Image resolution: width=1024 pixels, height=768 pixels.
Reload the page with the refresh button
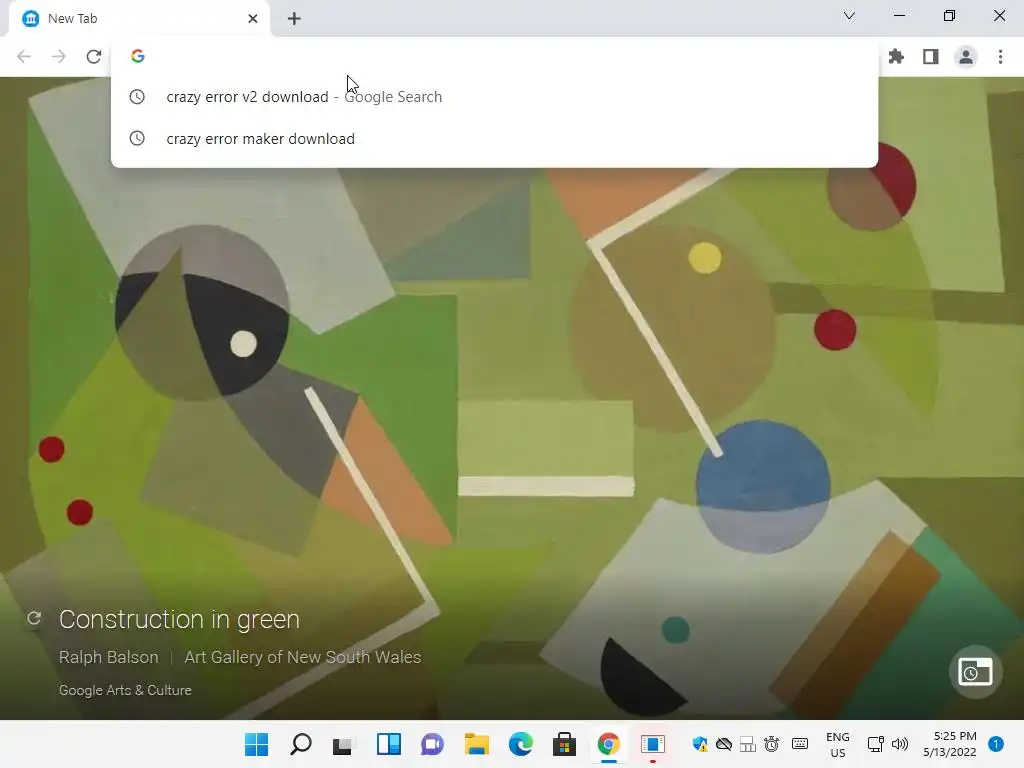tap(93, 57)
